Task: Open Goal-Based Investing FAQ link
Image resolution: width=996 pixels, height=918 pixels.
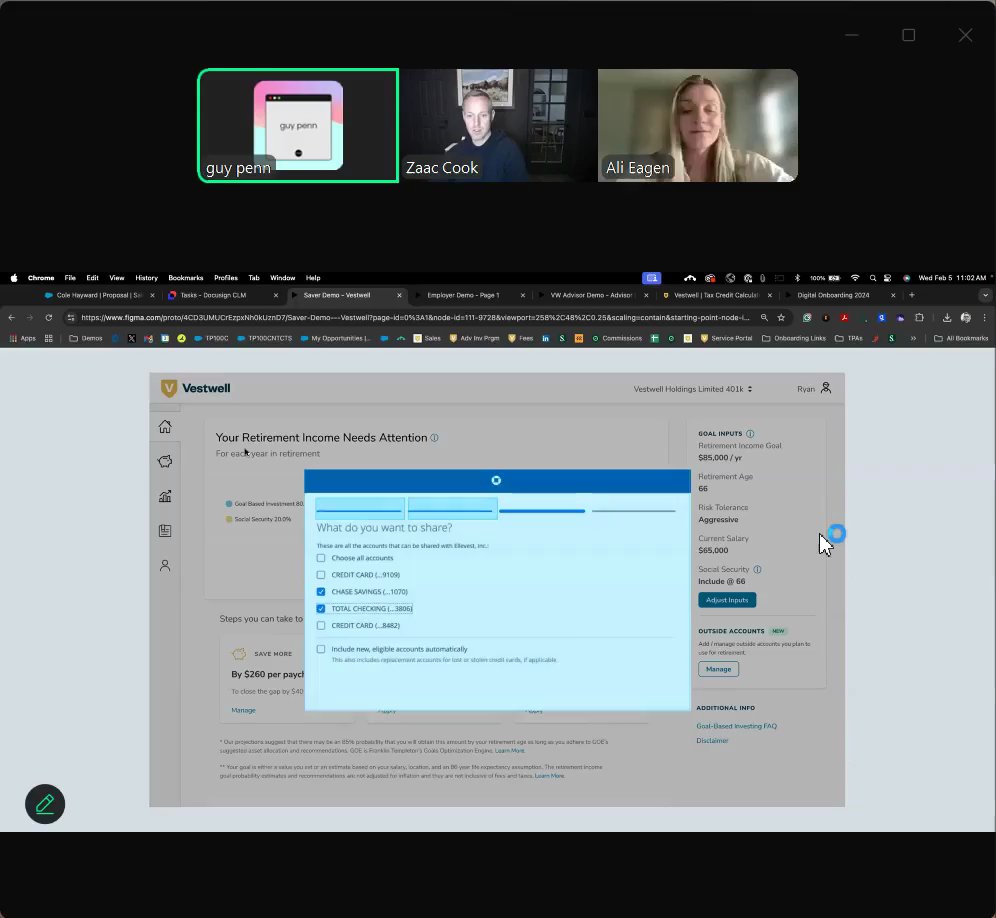Action: [736, 726]
